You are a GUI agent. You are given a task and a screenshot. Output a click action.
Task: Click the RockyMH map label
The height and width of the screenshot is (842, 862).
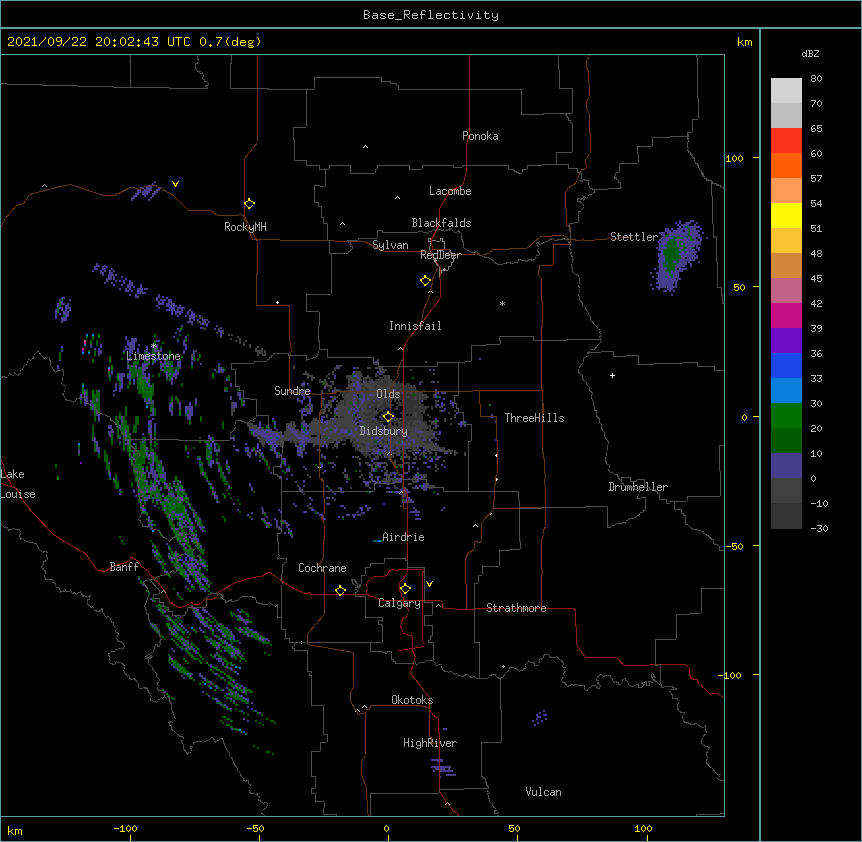245,227
